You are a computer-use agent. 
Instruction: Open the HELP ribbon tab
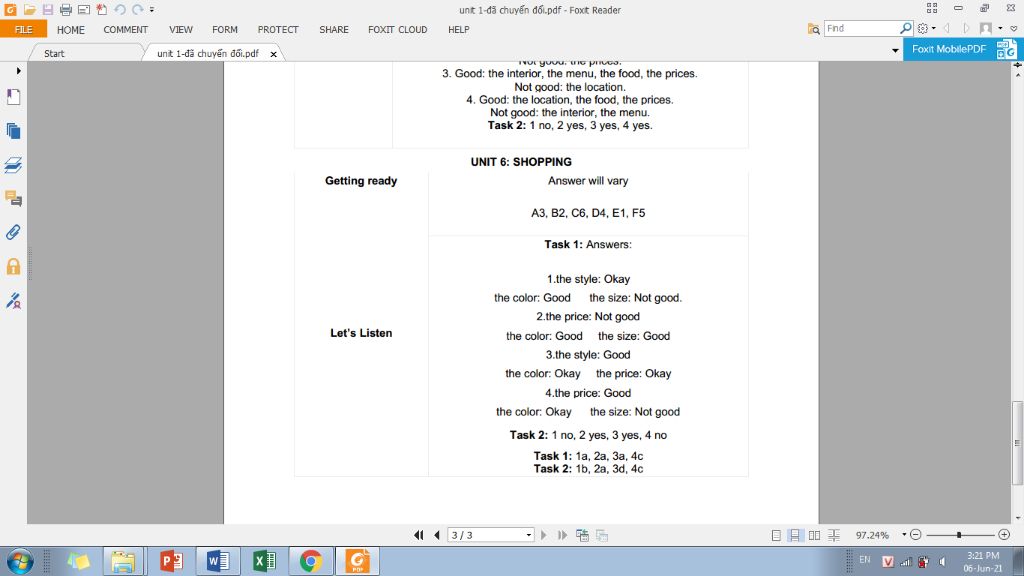click(458, 29)
